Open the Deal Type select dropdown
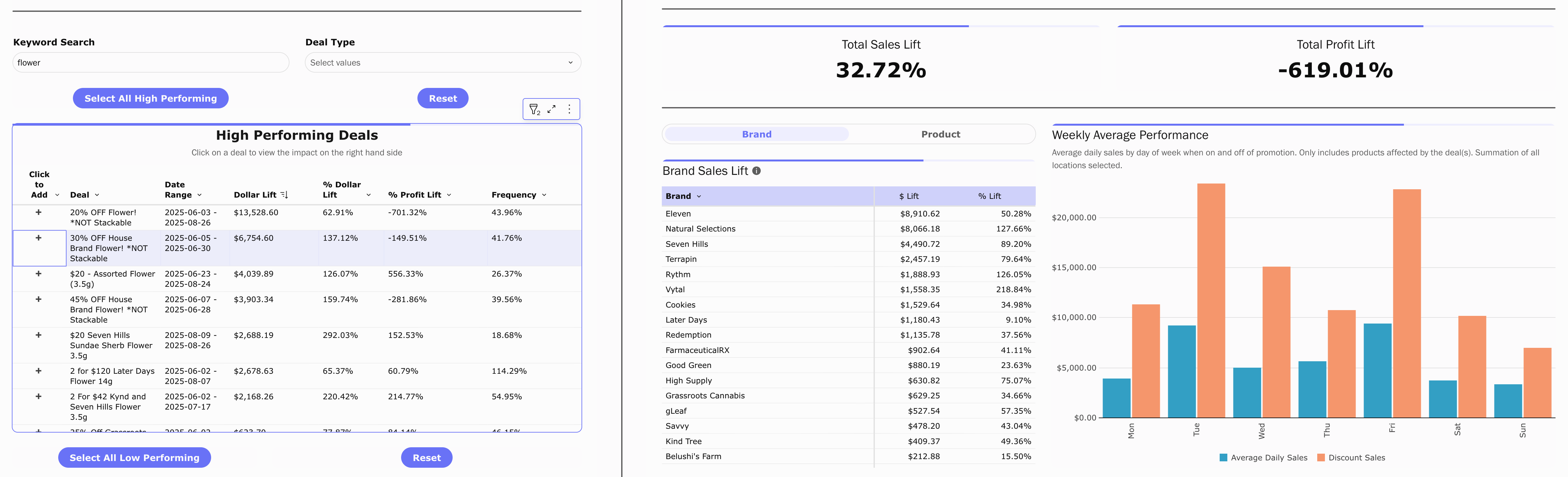 pyautogui.click(x=442, y=63)
